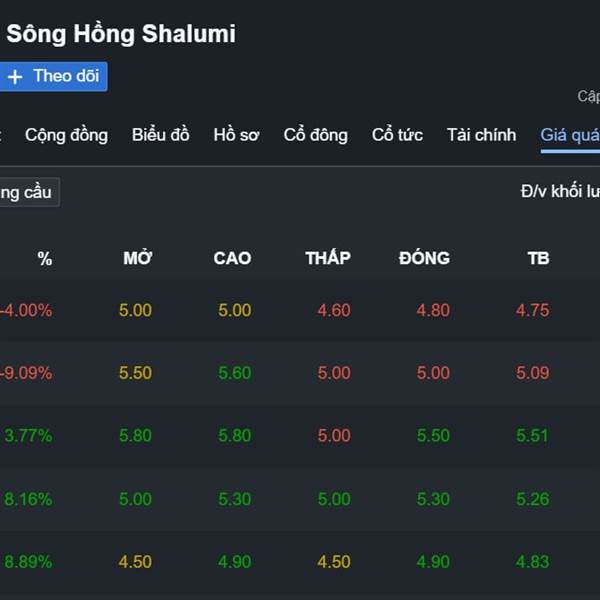Click the plus icon on Theo dõi

pyautogui.click(x=15, y=77)
